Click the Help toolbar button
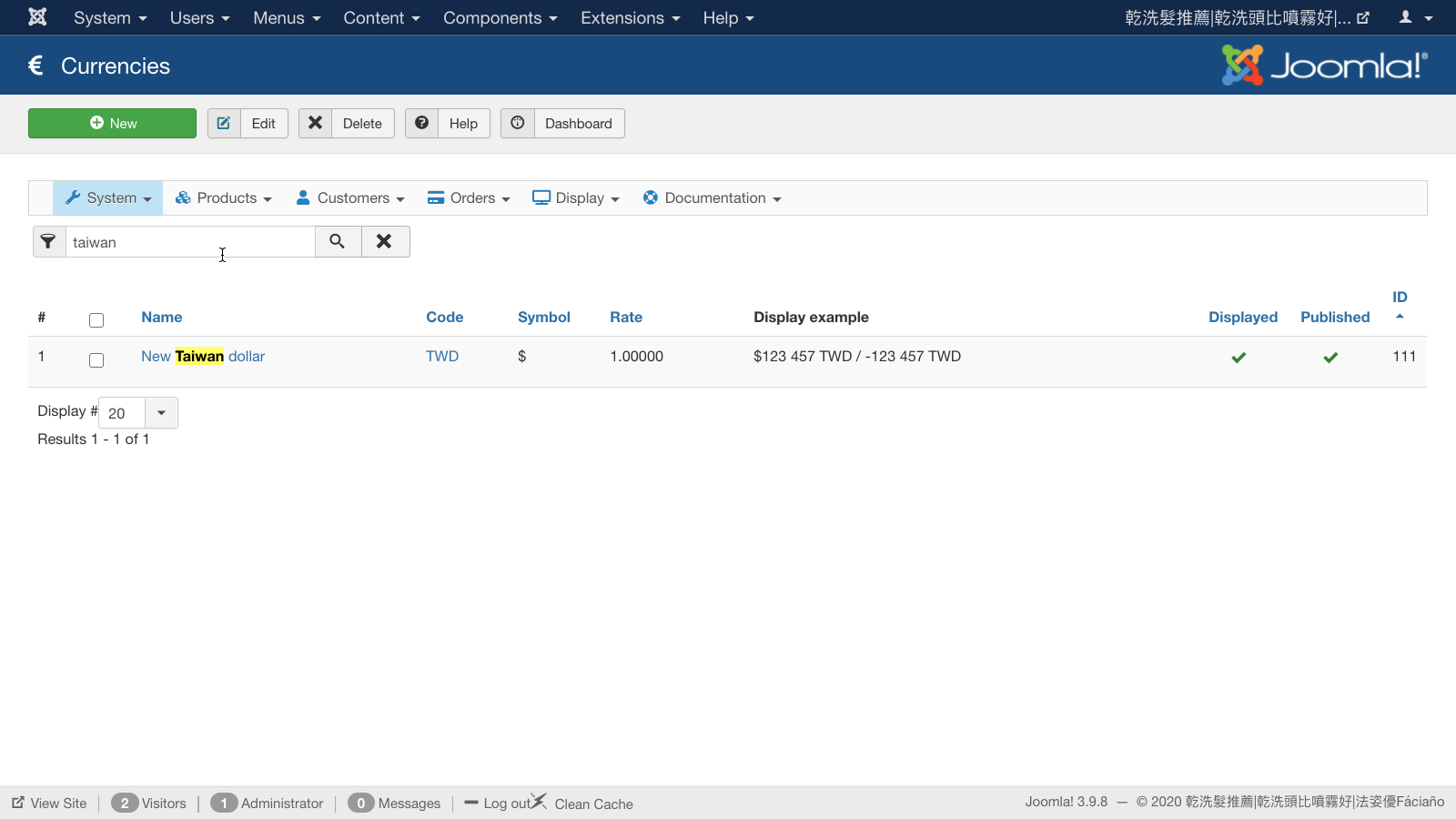 pyautogui.click(x=448, y=124)
